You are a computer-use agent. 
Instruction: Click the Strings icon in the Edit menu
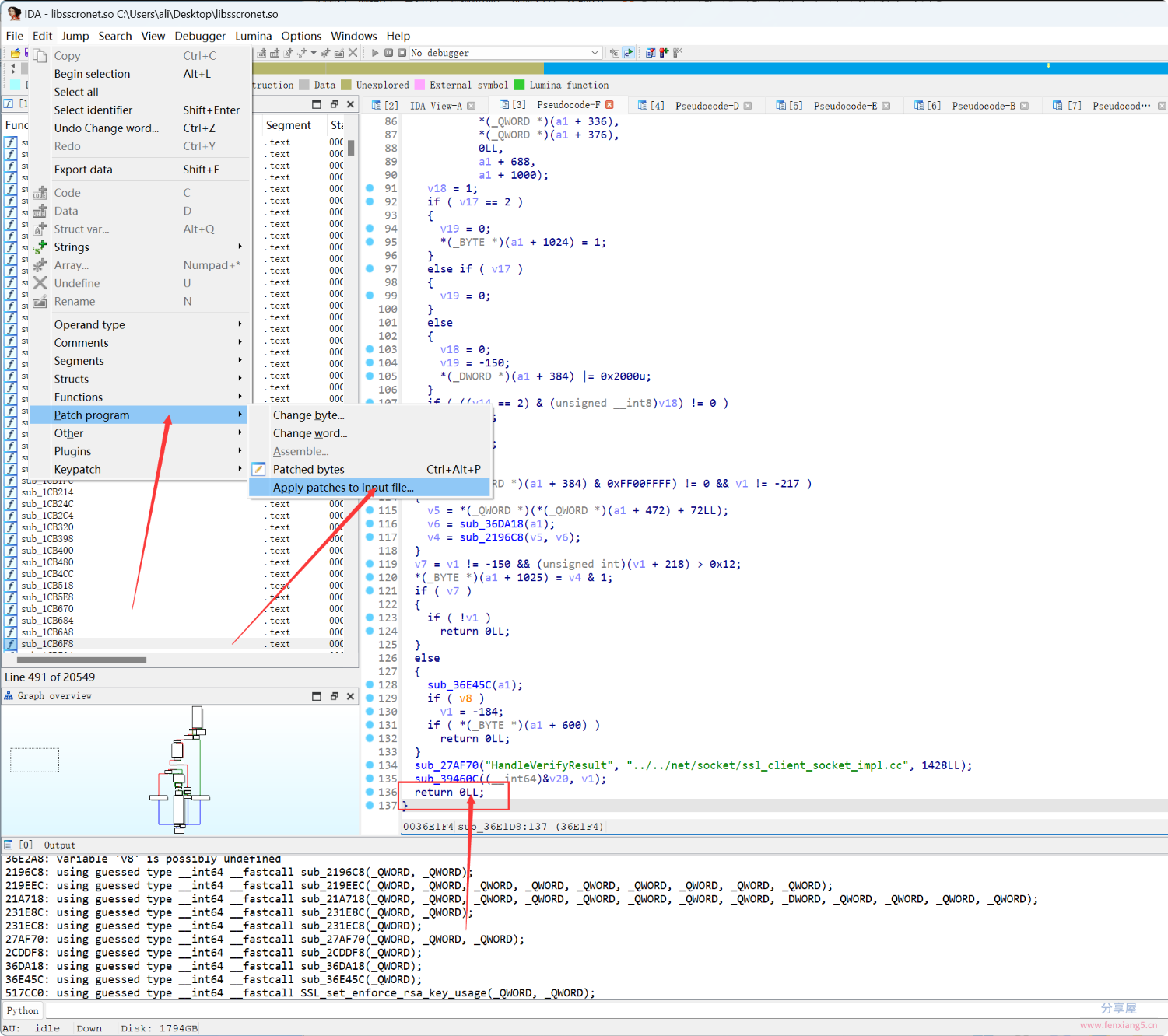tap(40, 247)
